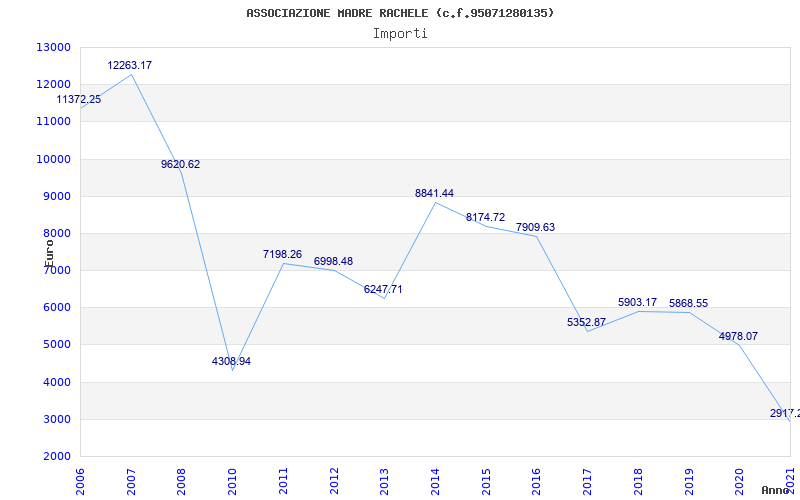Click x-axis year 2012

pos(334,482)
